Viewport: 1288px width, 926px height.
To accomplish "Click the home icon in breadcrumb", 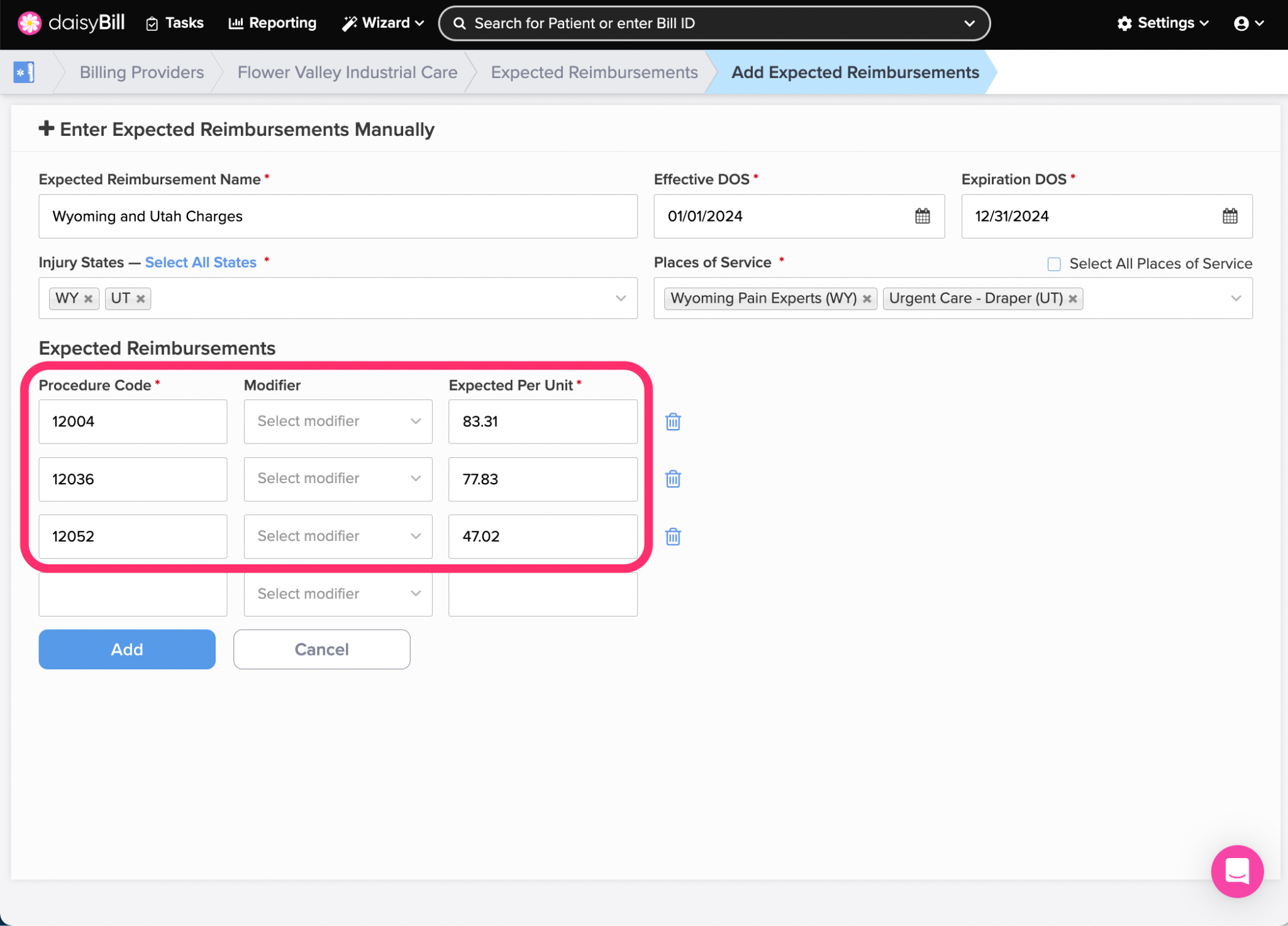I will click(x=24, y=72).
